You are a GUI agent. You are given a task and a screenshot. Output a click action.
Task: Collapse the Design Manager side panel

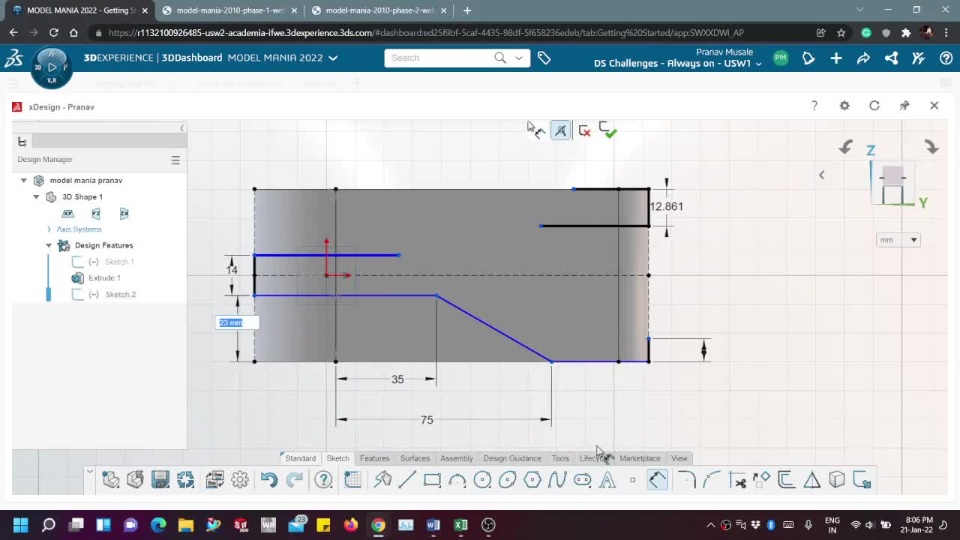(182, 128)
